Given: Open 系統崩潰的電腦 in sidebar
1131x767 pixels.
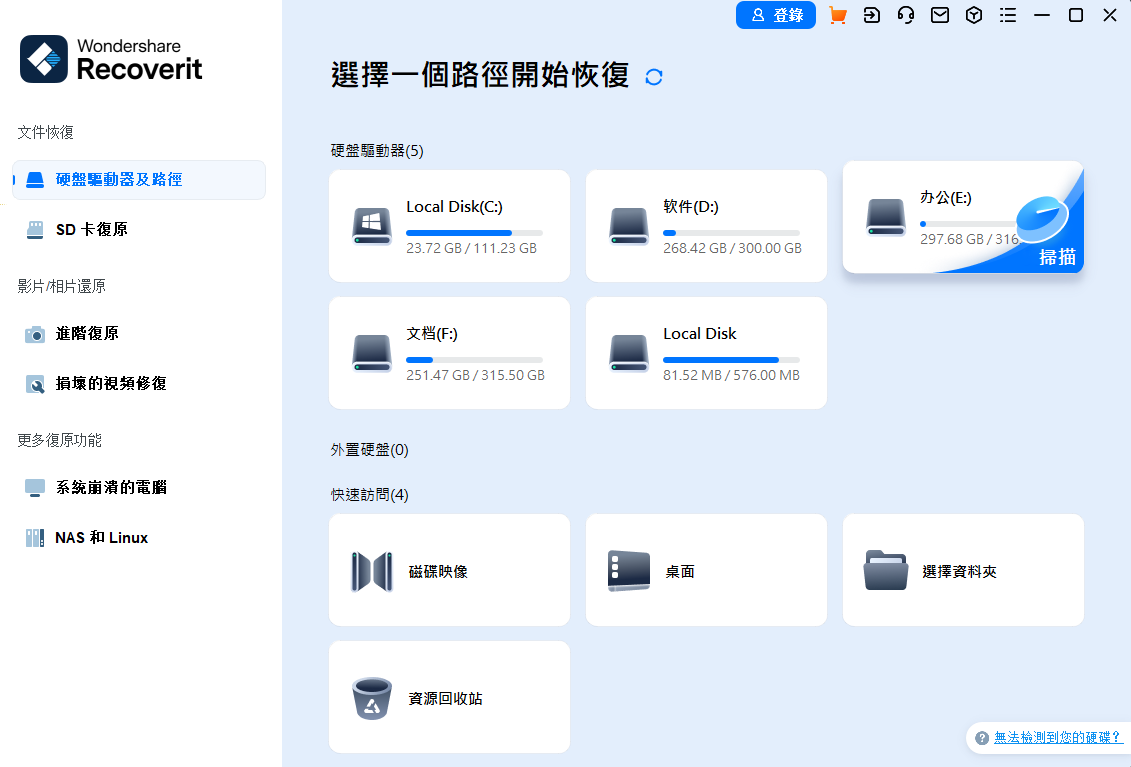Looking at the screenshot, I should pyautogui.click(x=139, y=488).
